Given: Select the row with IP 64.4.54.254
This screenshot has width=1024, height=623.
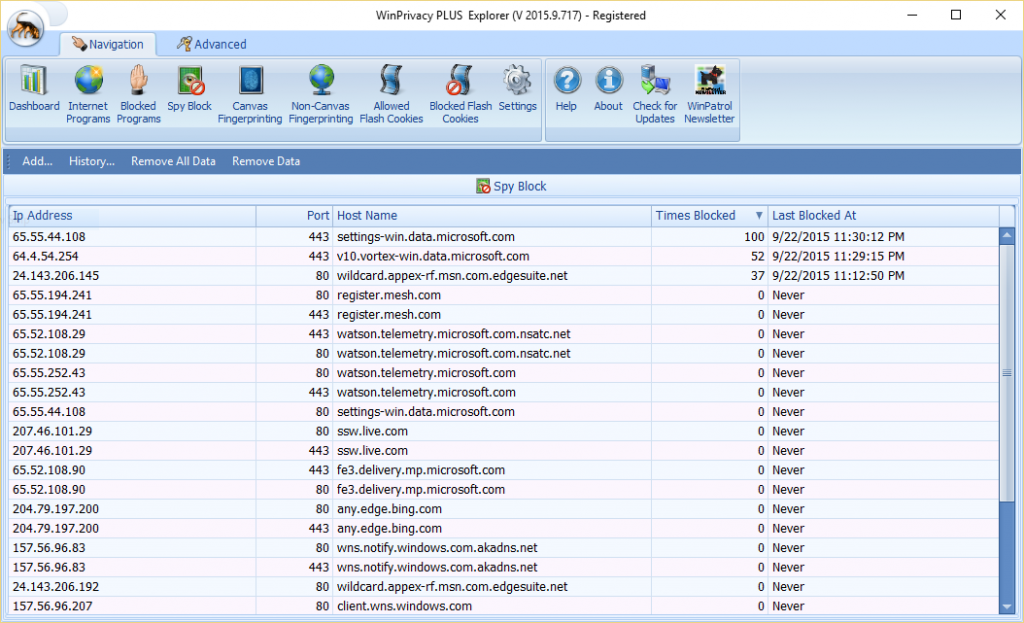Looking at the screenshot, I should [504, 257].
